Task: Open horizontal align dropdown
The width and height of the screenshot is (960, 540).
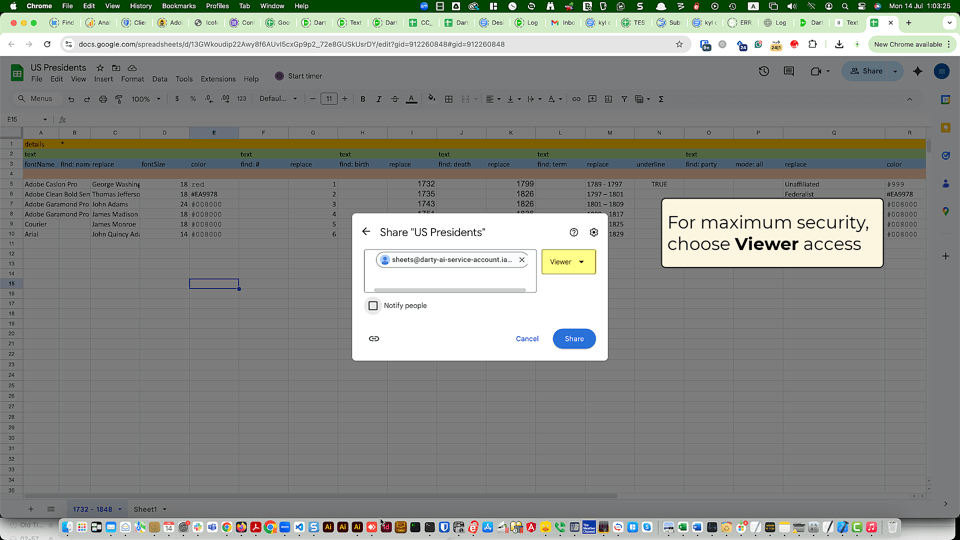Action: coord(493,99)
